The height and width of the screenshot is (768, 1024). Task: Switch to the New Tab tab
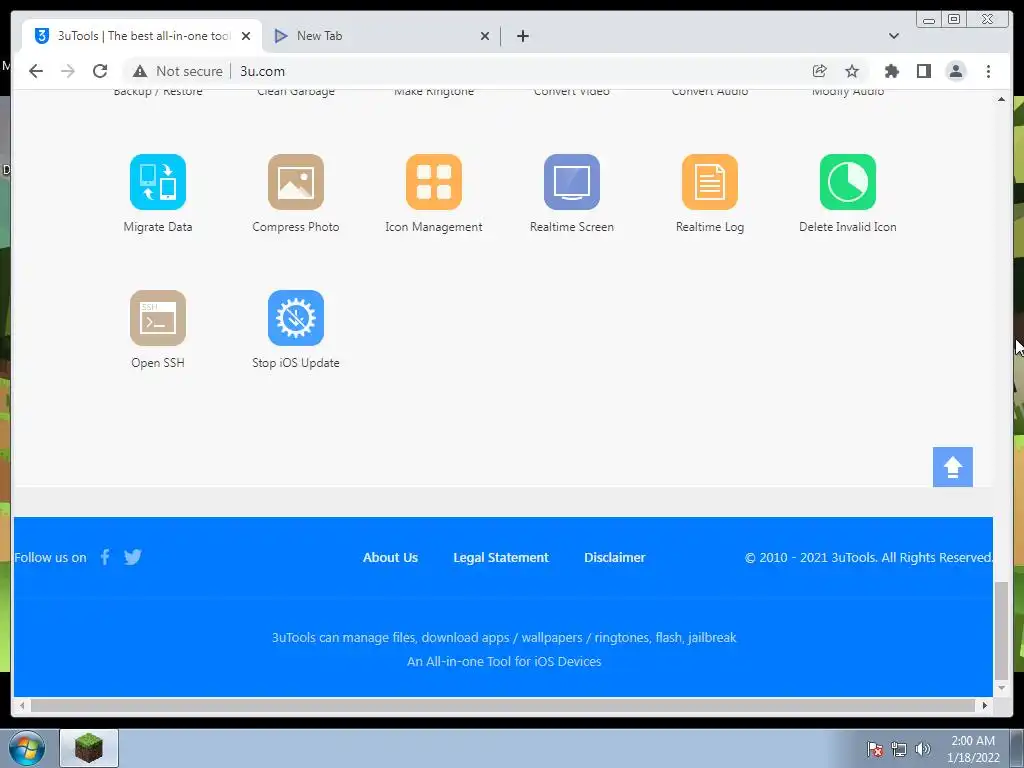[x=382, y=36]
